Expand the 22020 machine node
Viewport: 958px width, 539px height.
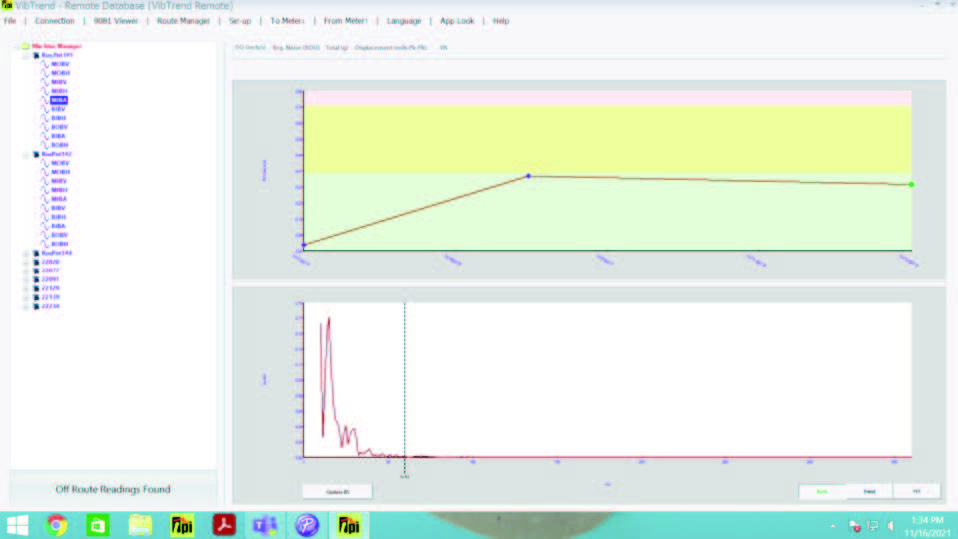point(25,262)
